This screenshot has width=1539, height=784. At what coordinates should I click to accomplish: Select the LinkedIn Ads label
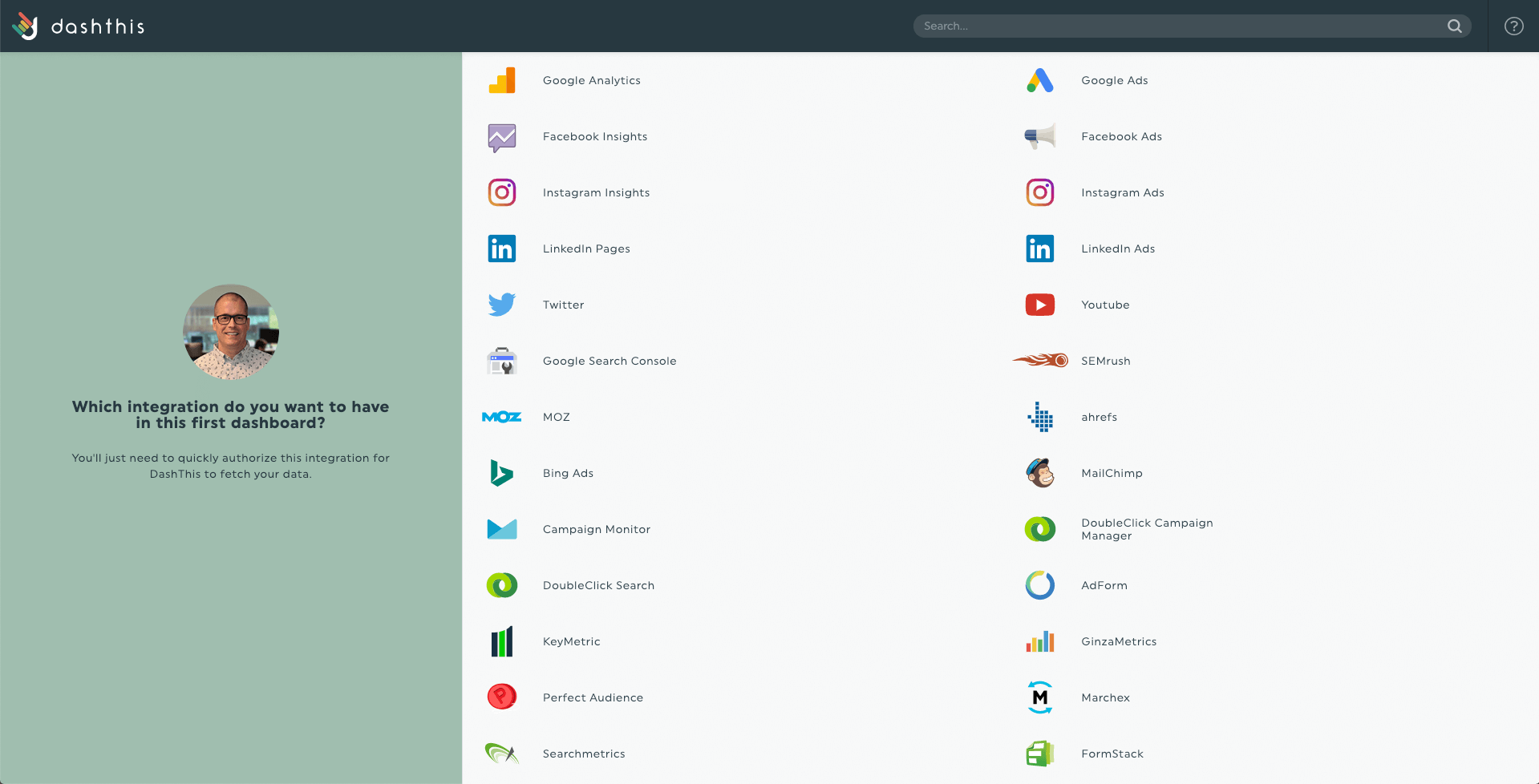pos(1118,249)
